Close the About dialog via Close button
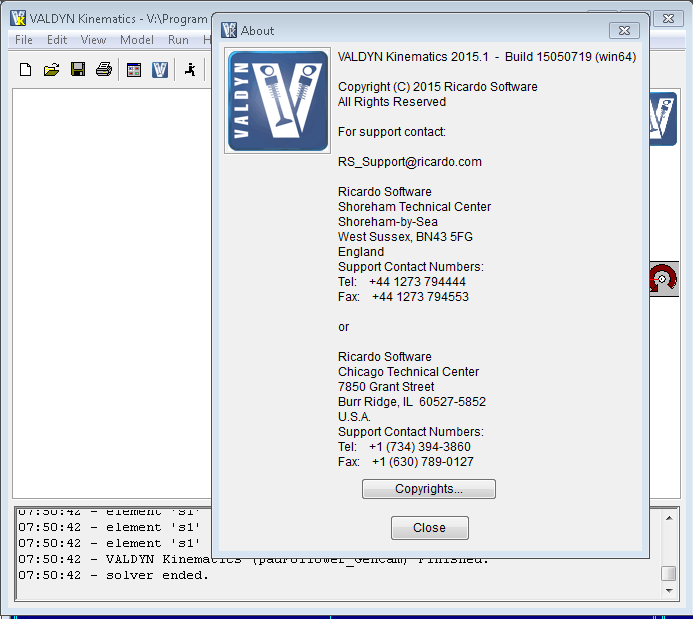693x619 pixels. point(430,528)
